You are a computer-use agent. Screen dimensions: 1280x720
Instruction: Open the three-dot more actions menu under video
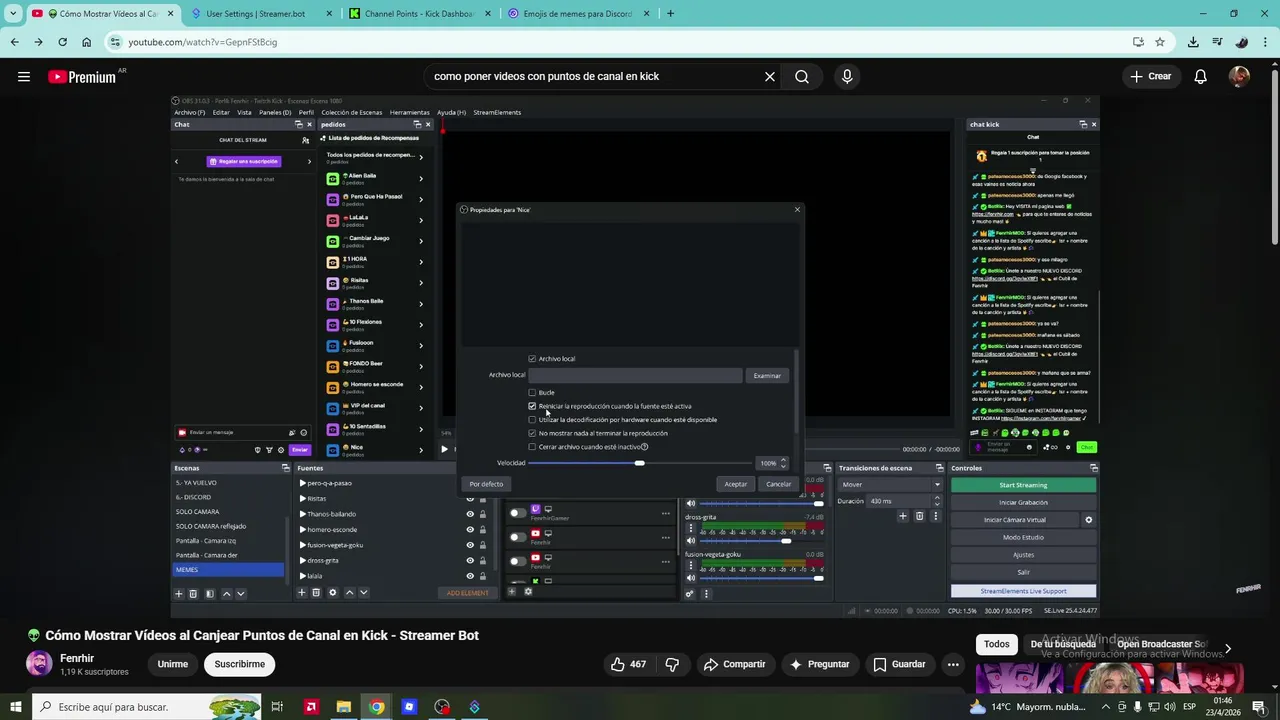coord(953,664)
